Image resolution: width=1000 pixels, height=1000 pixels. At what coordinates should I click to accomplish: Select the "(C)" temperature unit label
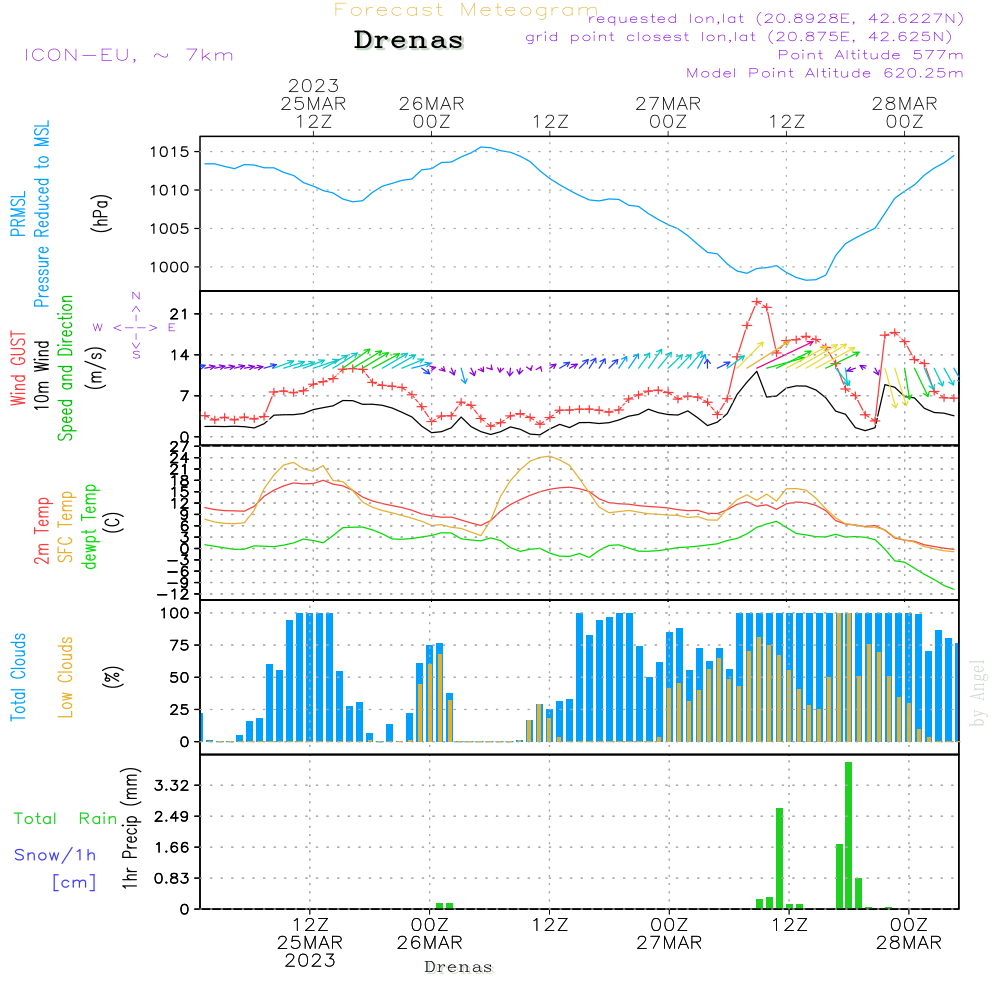click(x=114, y=522)
